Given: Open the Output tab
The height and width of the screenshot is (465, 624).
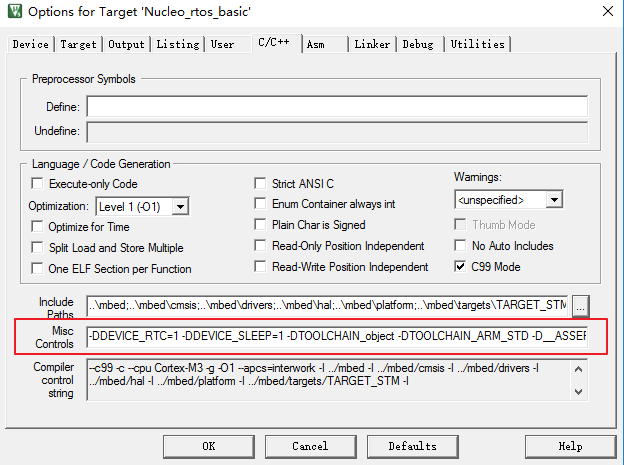Looking at the screenshot, I should click(x=127, y=44).
